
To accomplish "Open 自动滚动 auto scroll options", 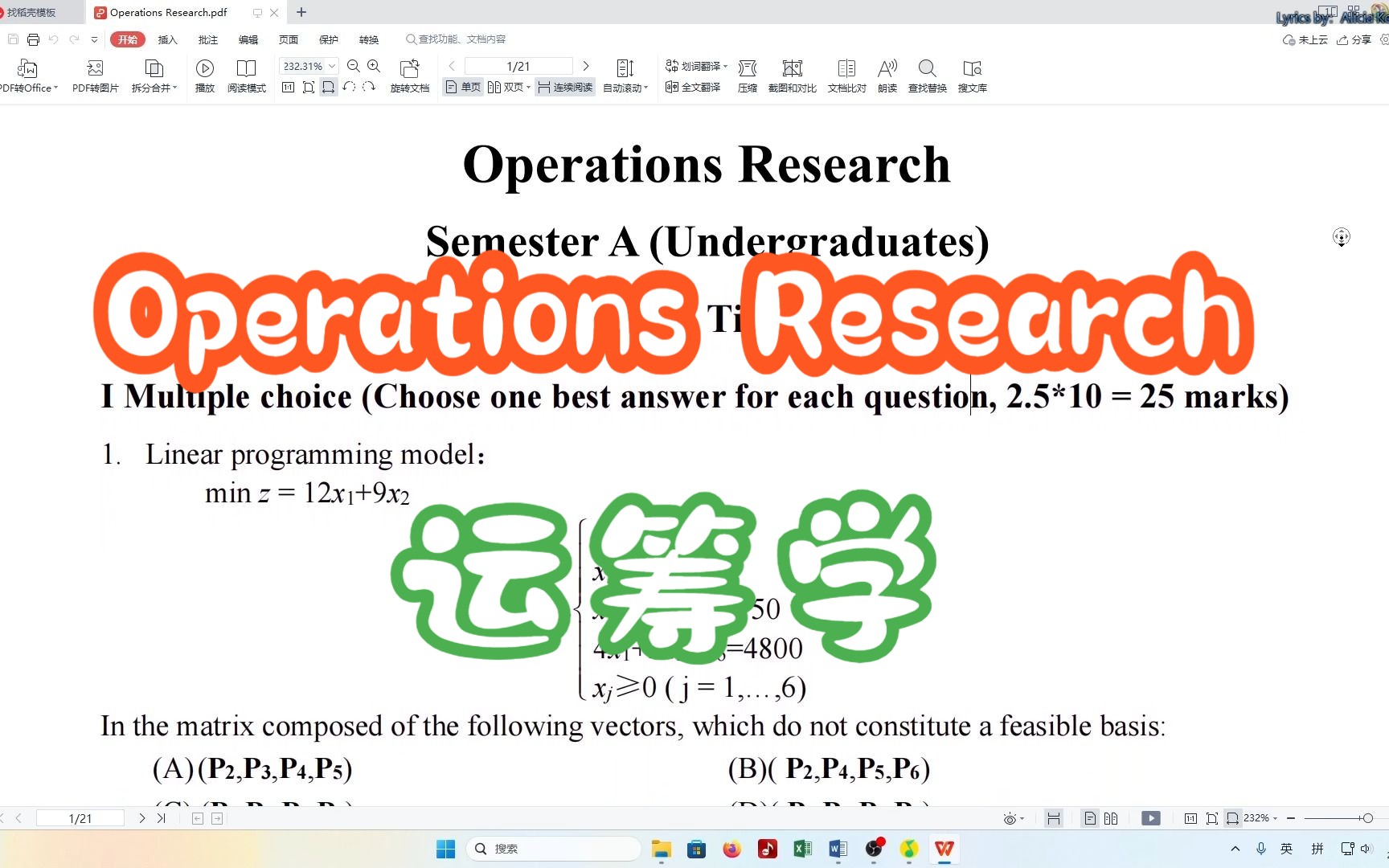I will [x=625, y=76].
